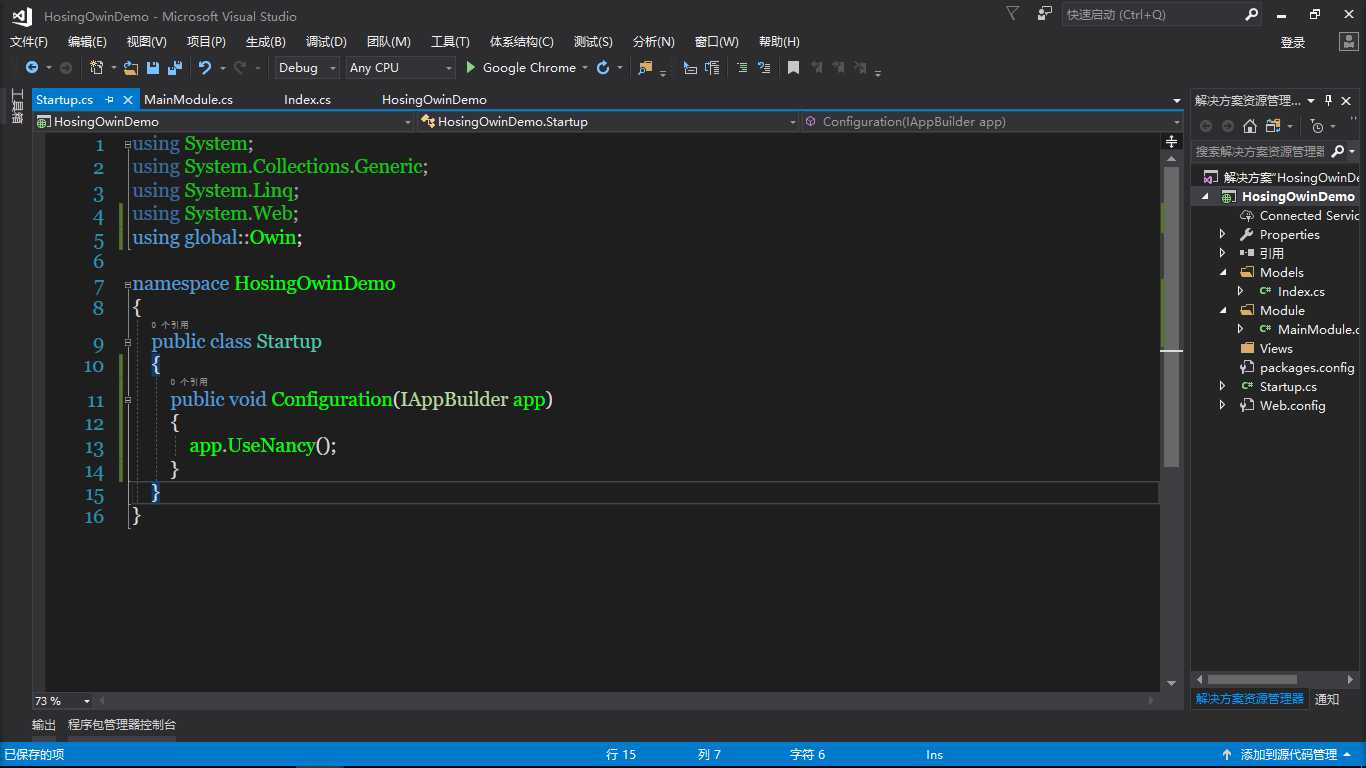This screenshot has height=768, width=1366.
Task: Click the editor split handle above scrollbar
Action: (1171, 142)
